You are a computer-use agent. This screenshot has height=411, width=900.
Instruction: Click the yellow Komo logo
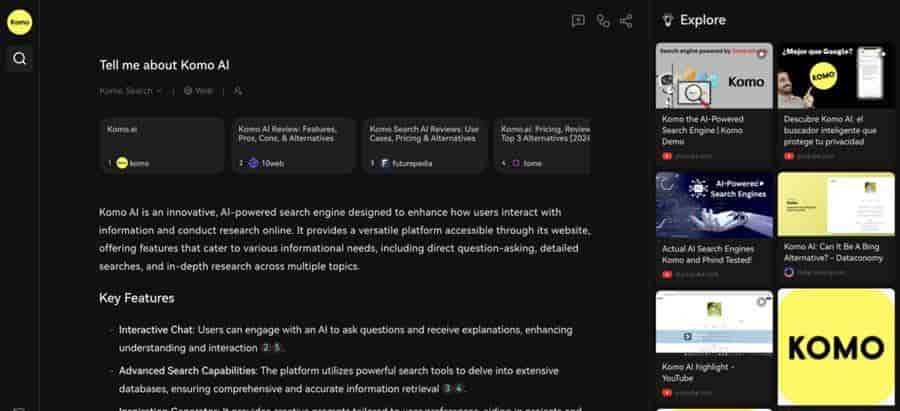20,22
